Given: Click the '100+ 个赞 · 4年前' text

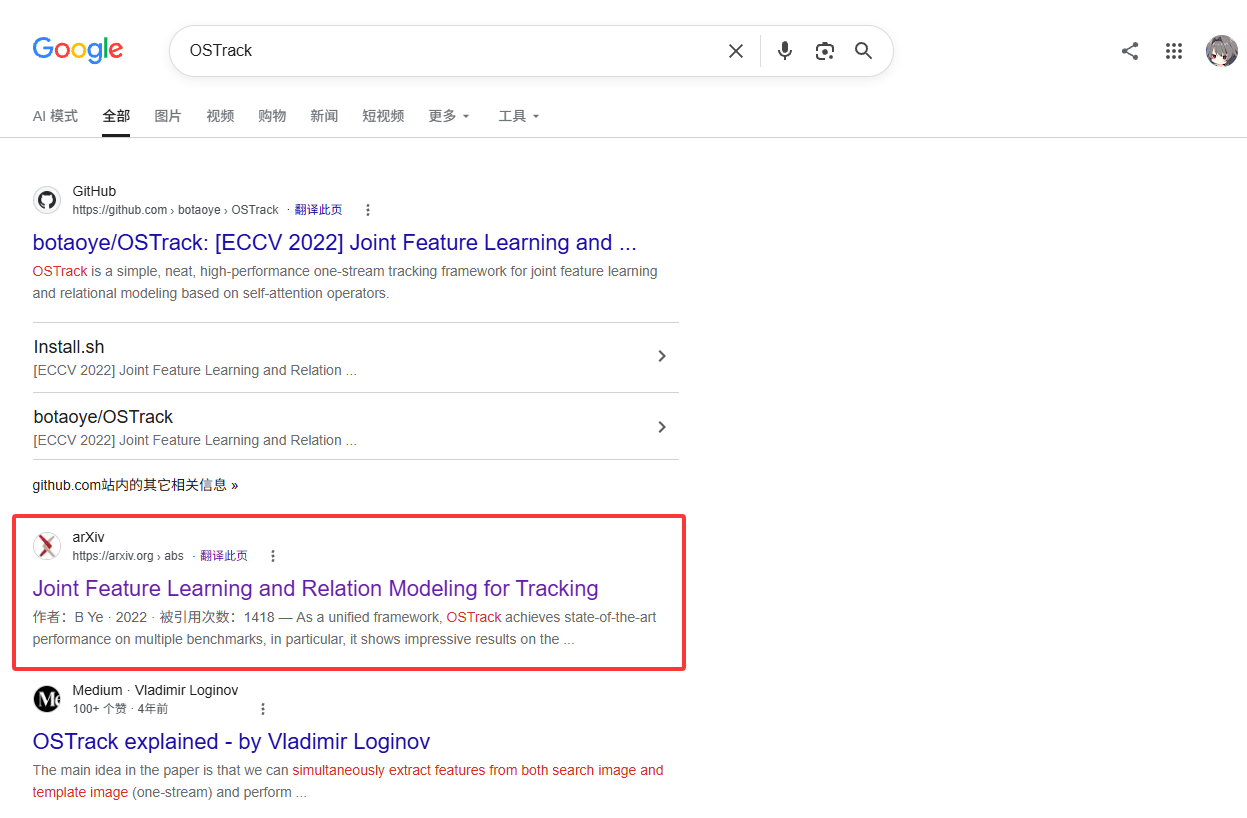Looking at the screenshot, I should pyautogui.click(x=120, y=709).
